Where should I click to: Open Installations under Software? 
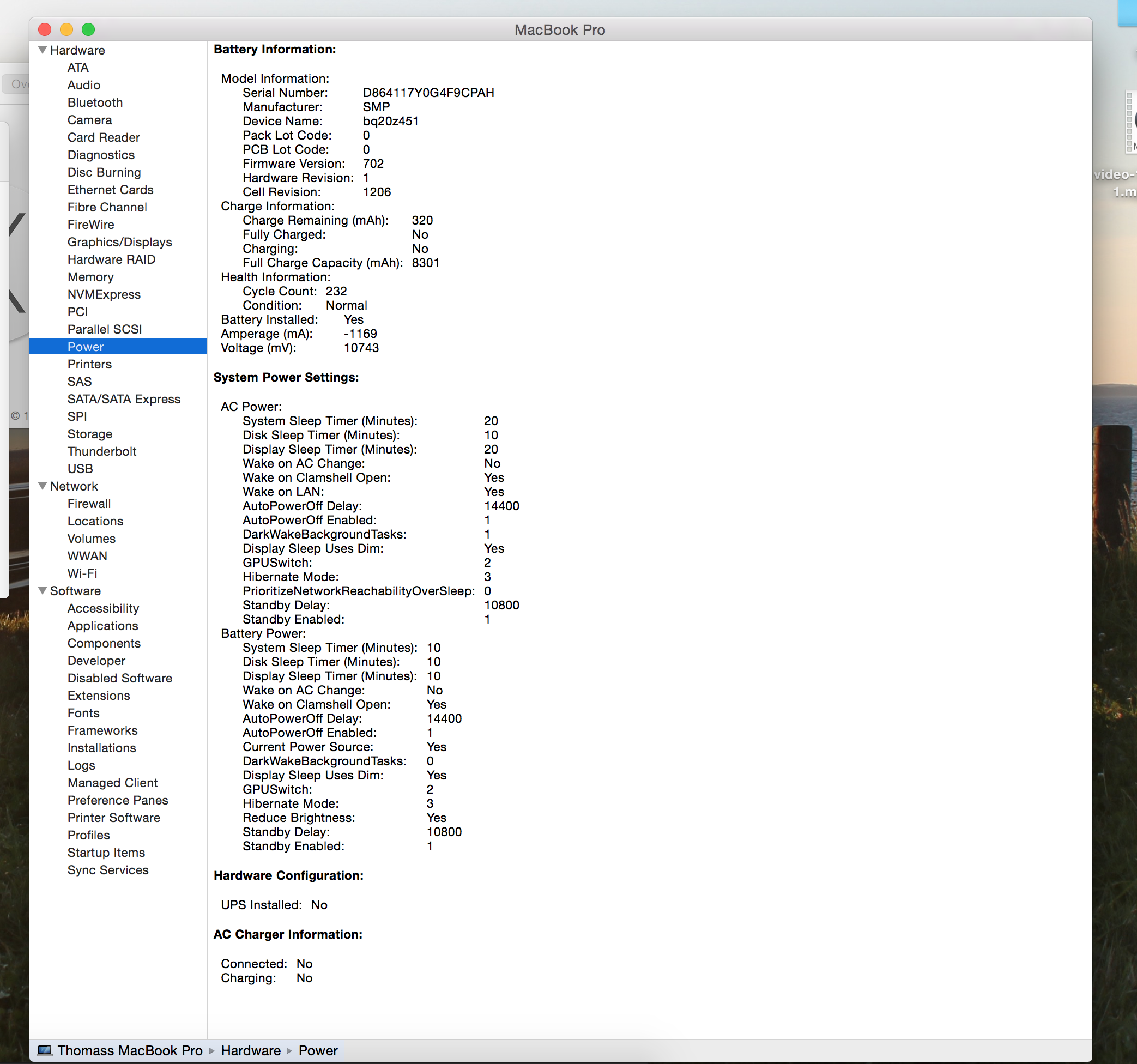[x=102, y=748]
